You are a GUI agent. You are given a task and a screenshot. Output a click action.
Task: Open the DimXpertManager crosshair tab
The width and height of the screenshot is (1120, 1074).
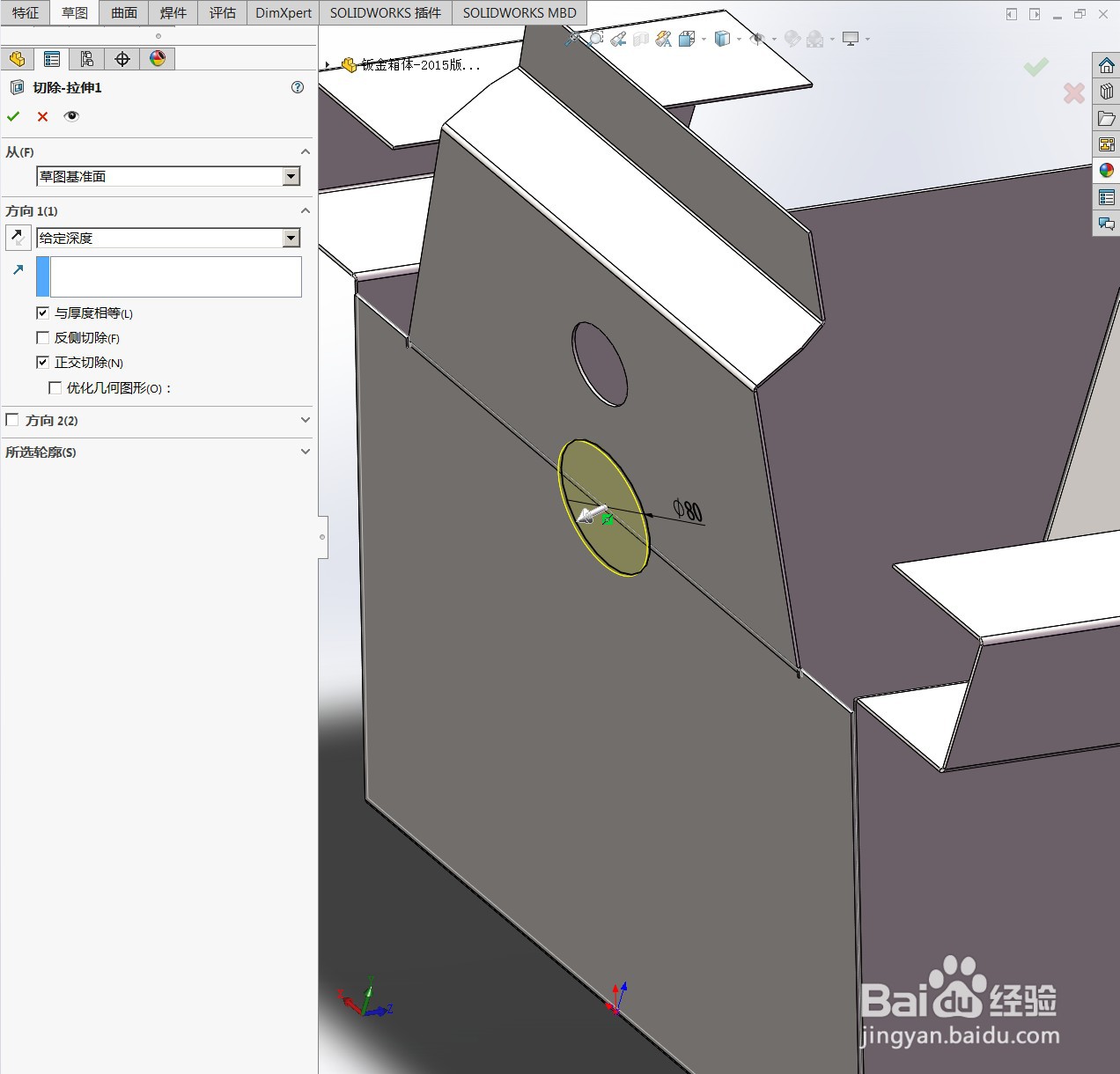click(122, 59)
